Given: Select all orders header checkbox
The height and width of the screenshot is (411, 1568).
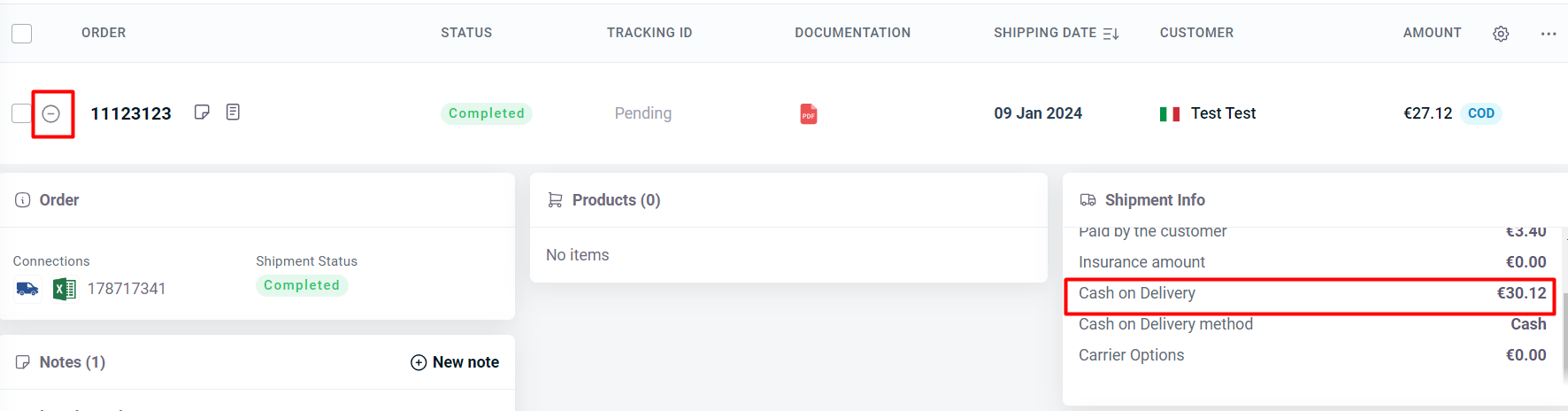Looking at the screenshot, I should [22, 34].
